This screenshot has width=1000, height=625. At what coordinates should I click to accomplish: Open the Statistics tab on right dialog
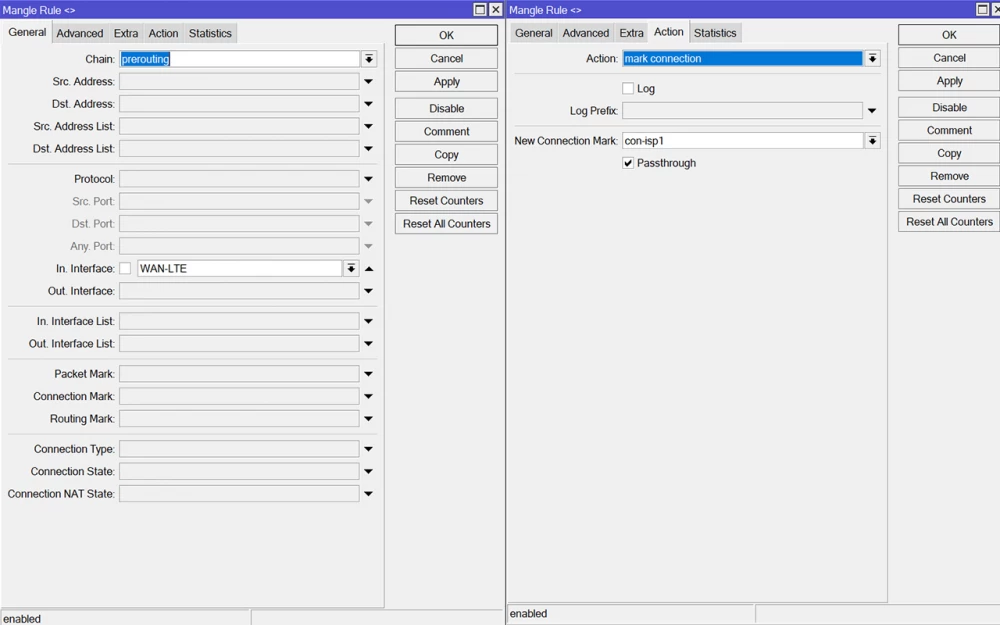715,32
